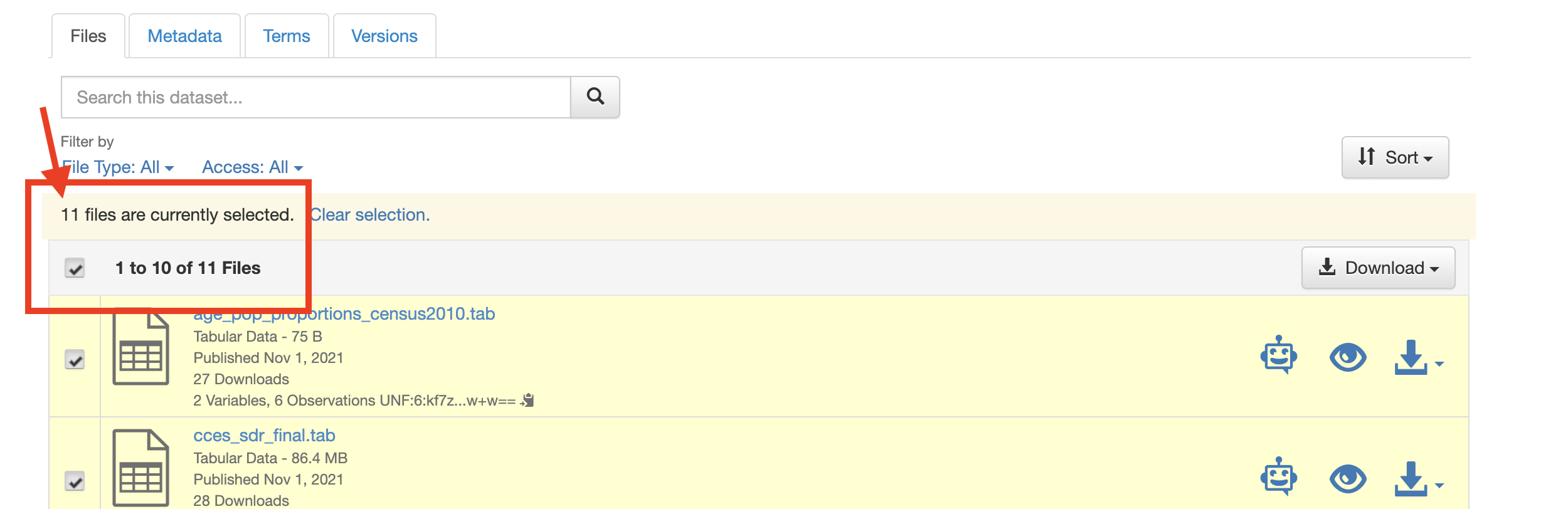Toggle the select-all files checkbox
1568x509 pixels.
pyautogui.click(x=75, y=268)
